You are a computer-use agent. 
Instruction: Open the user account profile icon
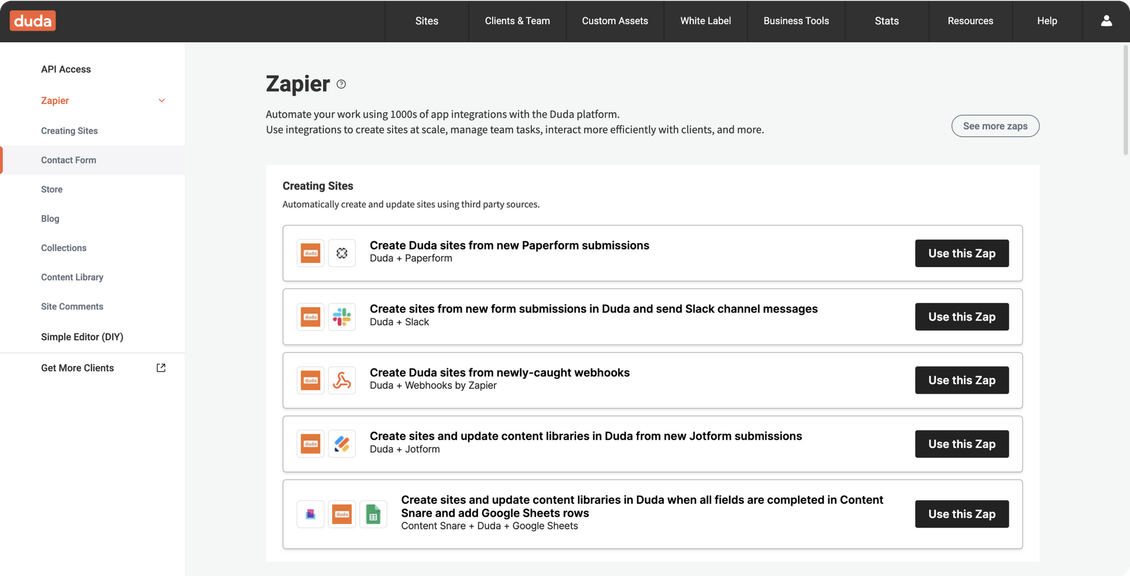[x=1106, y=21]
